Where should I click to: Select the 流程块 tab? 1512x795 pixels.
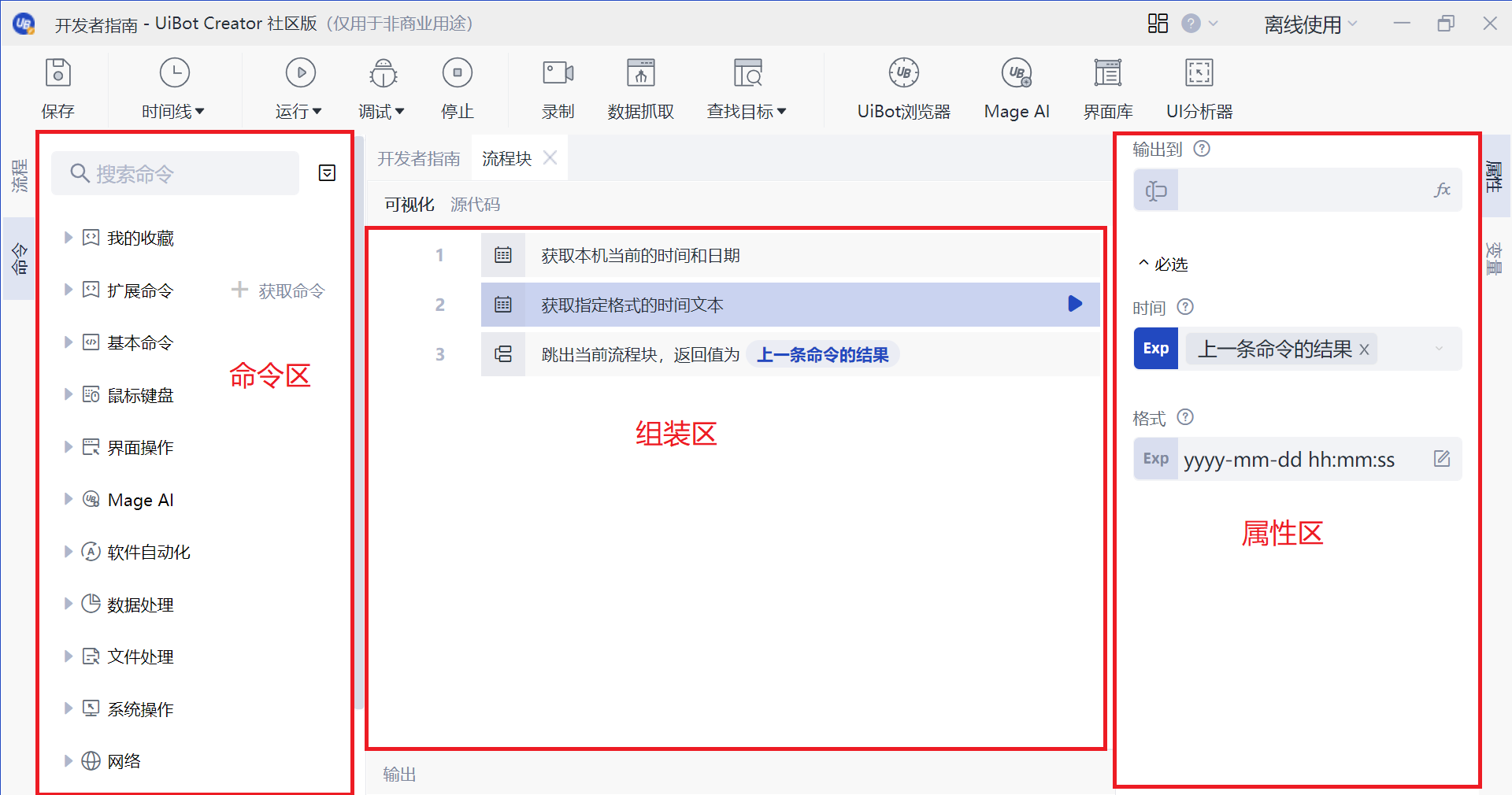click(x=506, y=159)
